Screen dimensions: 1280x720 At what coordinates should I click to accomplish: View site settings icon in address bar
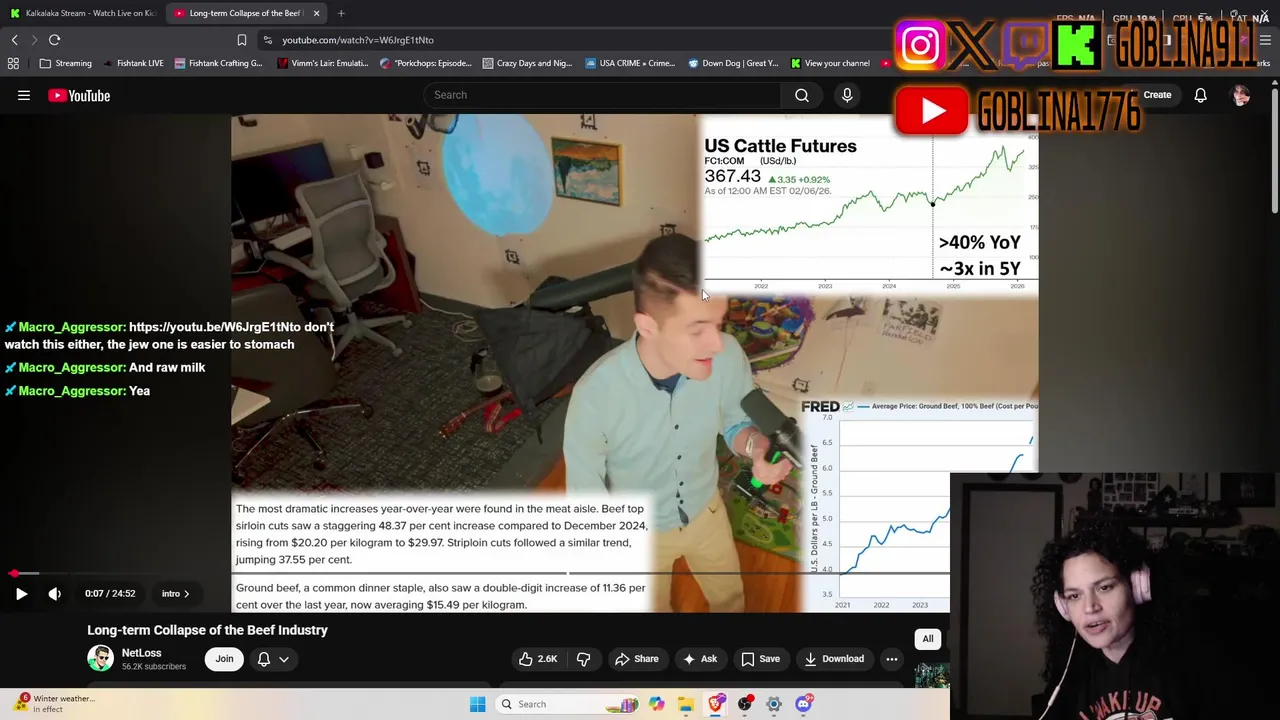267,40
